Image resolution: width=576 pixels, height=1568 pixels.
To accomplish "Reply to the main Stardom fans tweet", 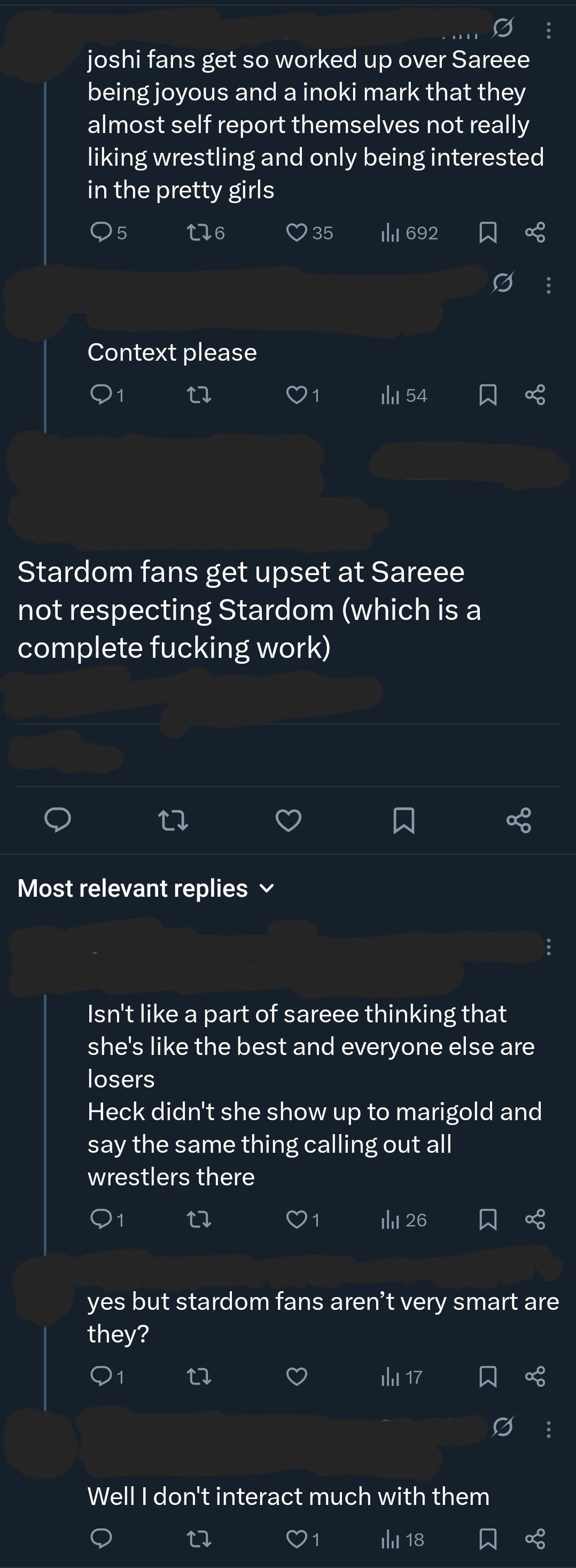I will pyautogui.click(x=58, y=820).
